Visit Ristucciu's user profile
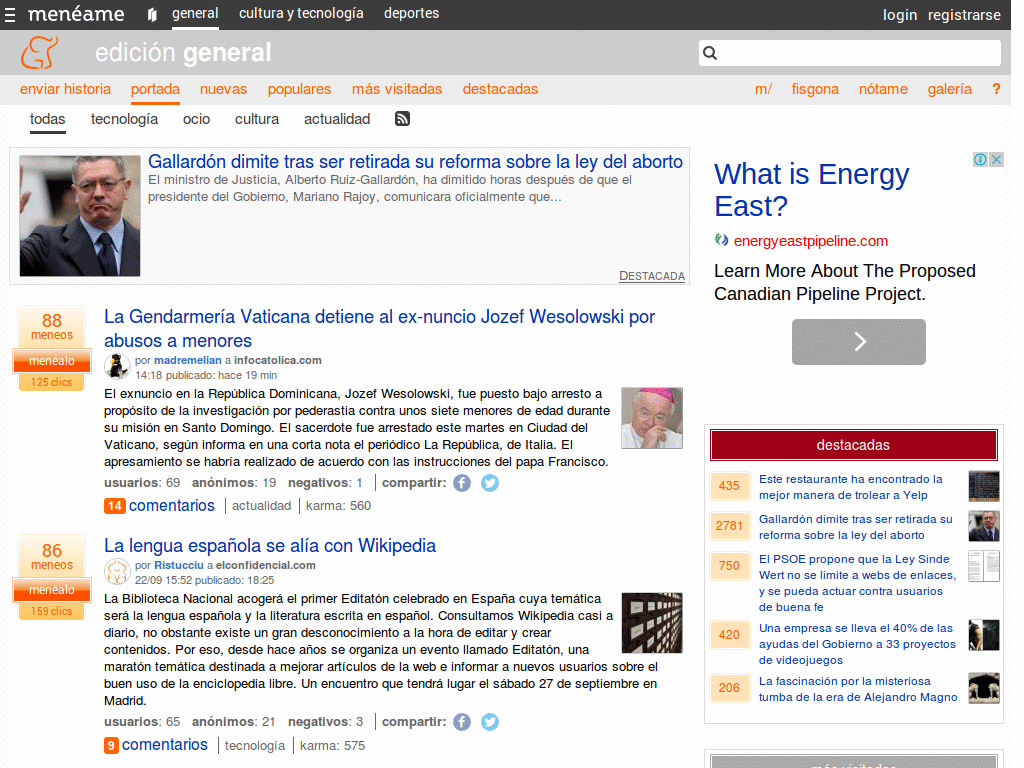Image resolution: width=1024 pixels, height=768 pixels. click(179, 566)
